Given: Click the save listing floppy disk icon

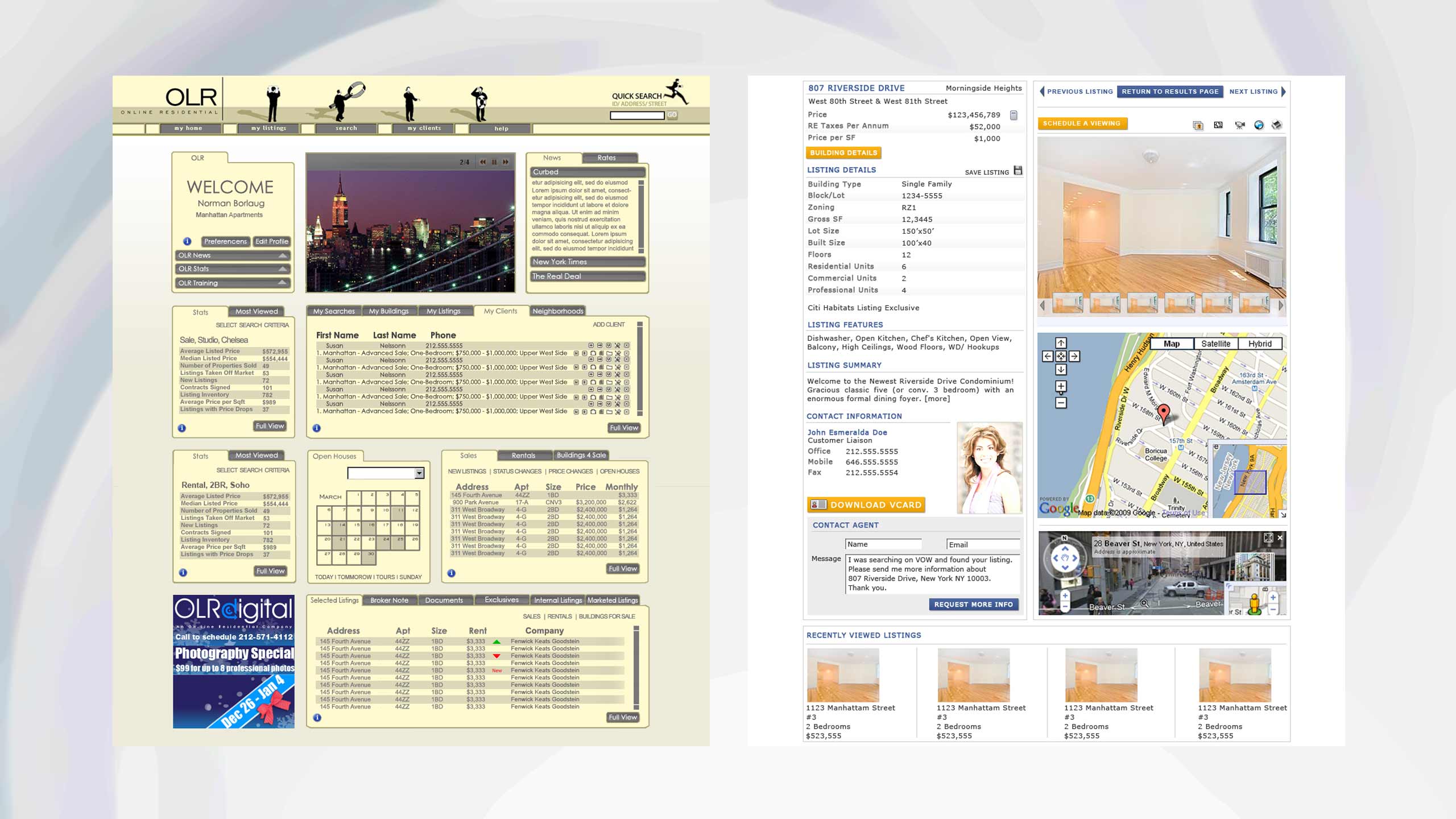Looking at the screenshot, I should click(x=1018, y=171).
